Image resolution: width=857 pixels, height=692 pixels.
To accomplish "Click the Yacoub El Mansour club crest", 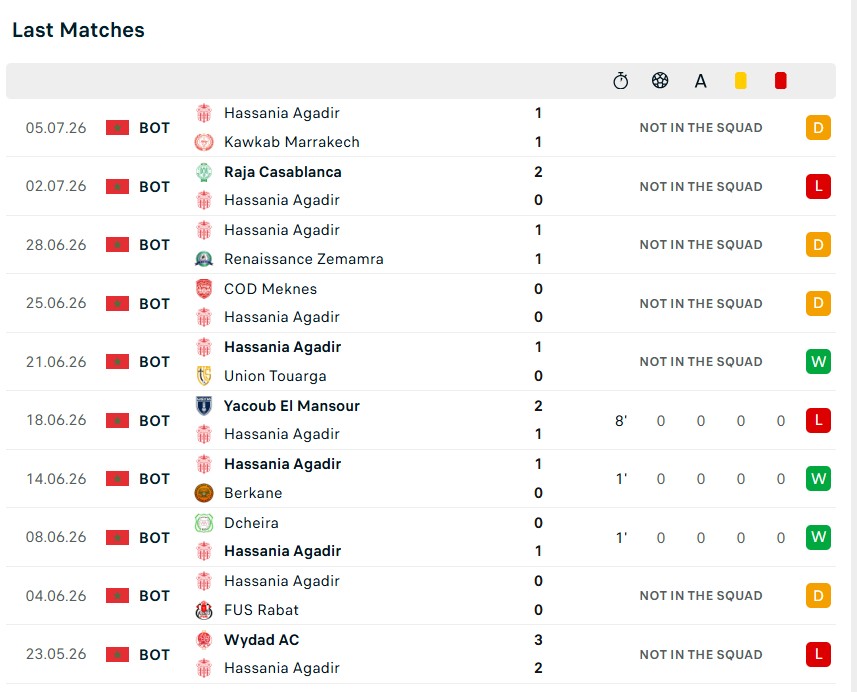I will [x=204, y=406].
